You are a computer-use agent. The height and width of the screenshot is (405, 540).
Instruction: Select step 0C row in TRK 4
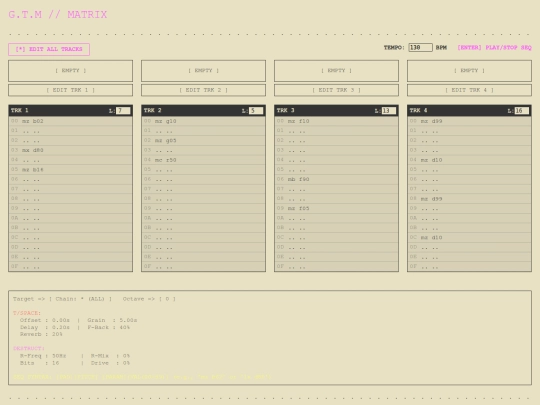click(x=469, y=238)
